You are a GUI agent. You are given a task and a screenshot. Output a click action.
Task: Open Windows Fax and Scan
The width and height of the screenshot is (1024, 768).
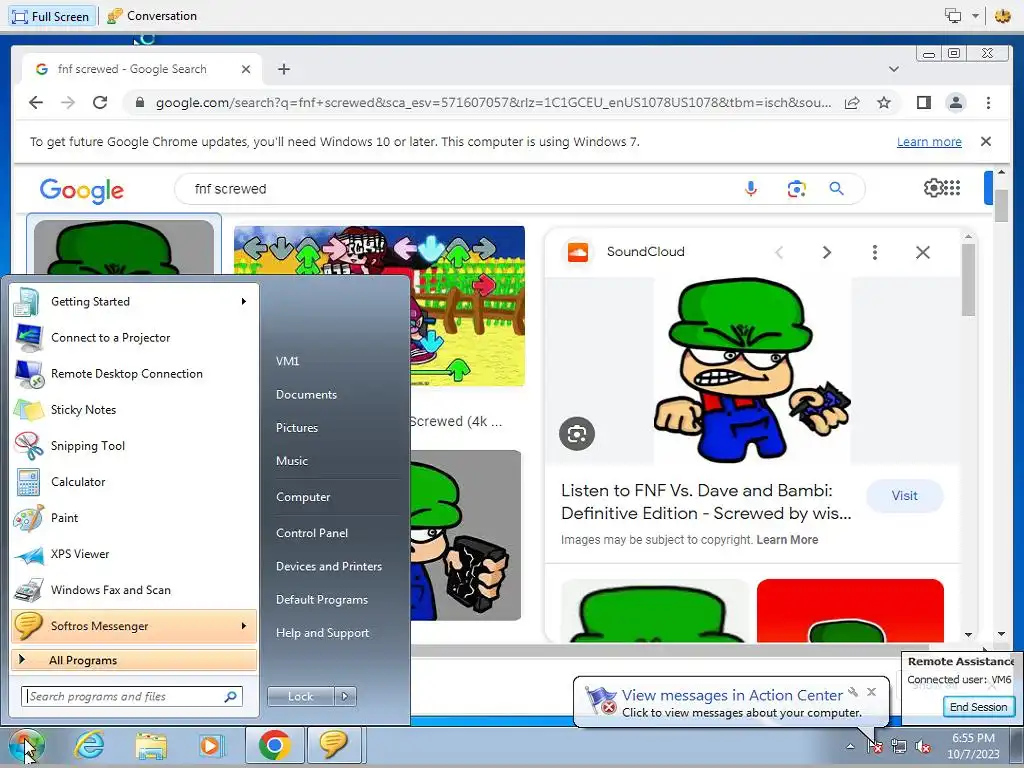coord(134,590)
